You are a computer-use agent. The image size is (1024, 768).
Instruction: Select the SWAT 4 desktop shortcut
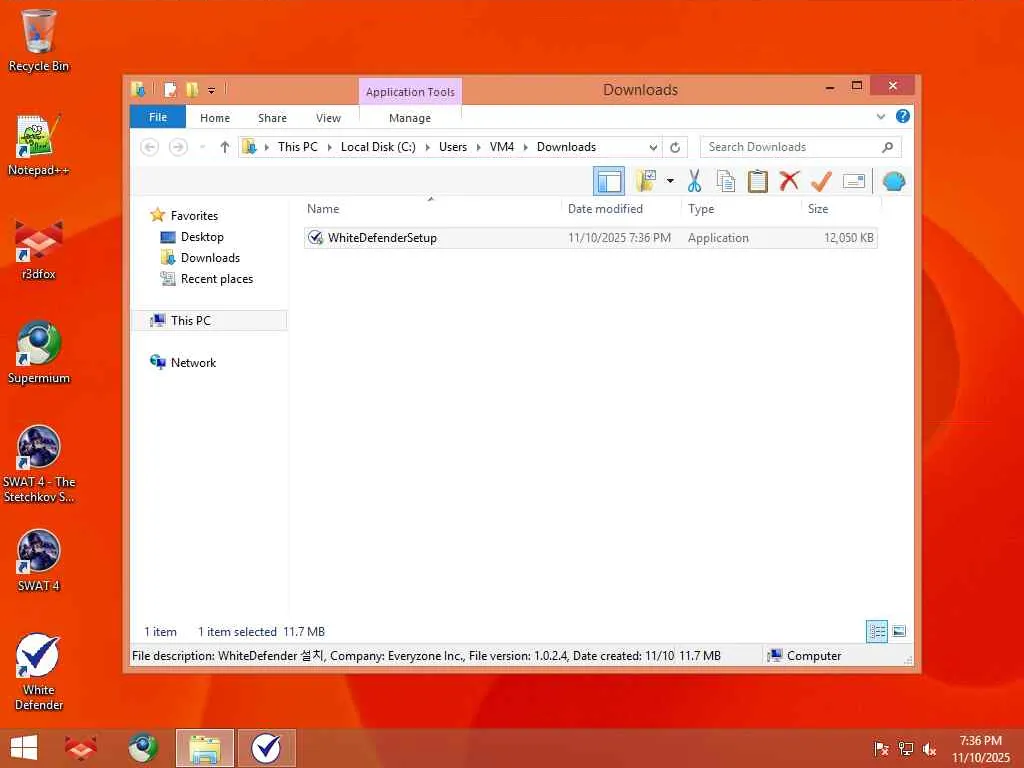click(39, 561)
